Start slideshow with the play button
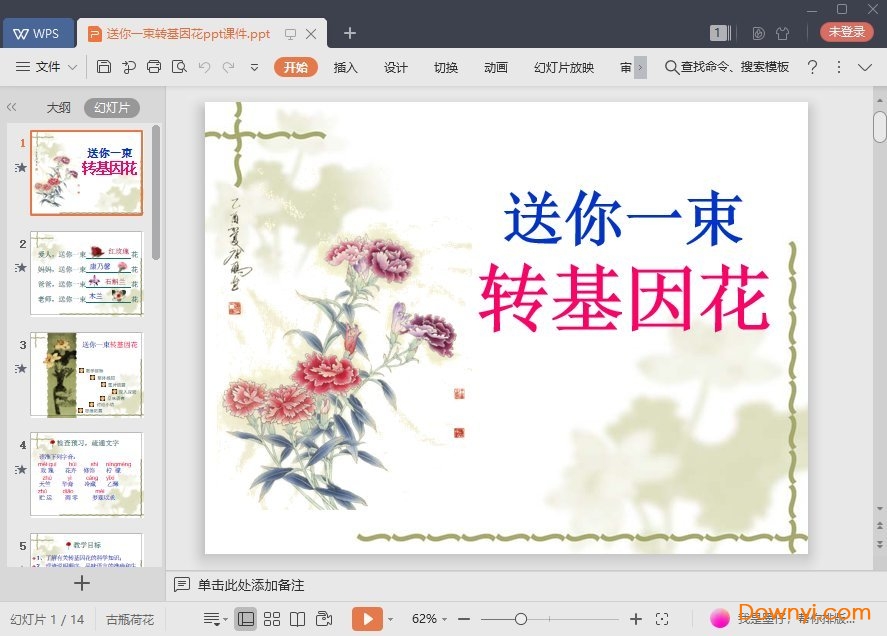This screenshot has width=887, height=636. click(368, 618)
